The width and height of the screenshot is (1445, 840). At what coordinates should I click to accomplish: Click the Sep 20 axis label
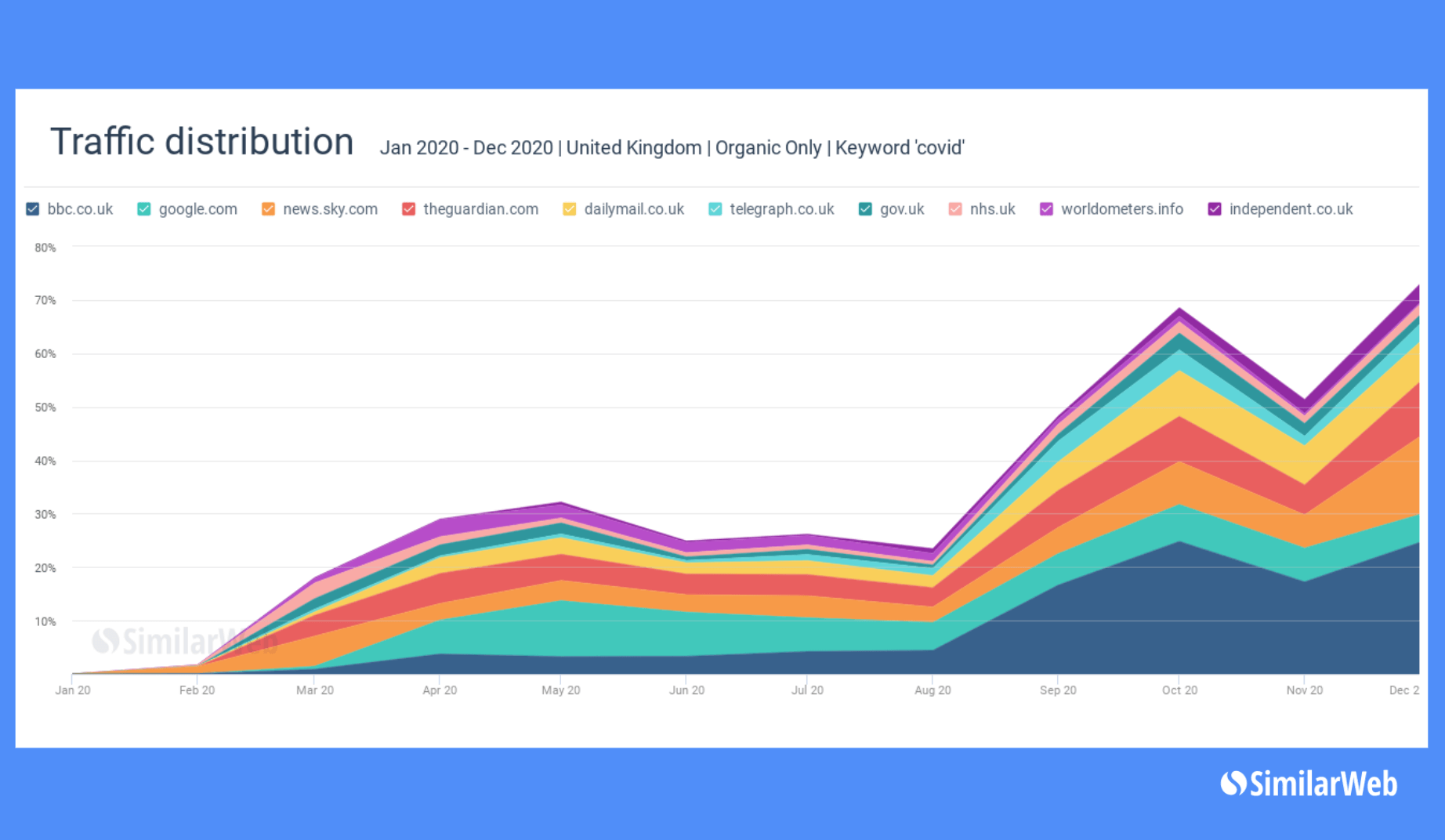pos(1058,690)
